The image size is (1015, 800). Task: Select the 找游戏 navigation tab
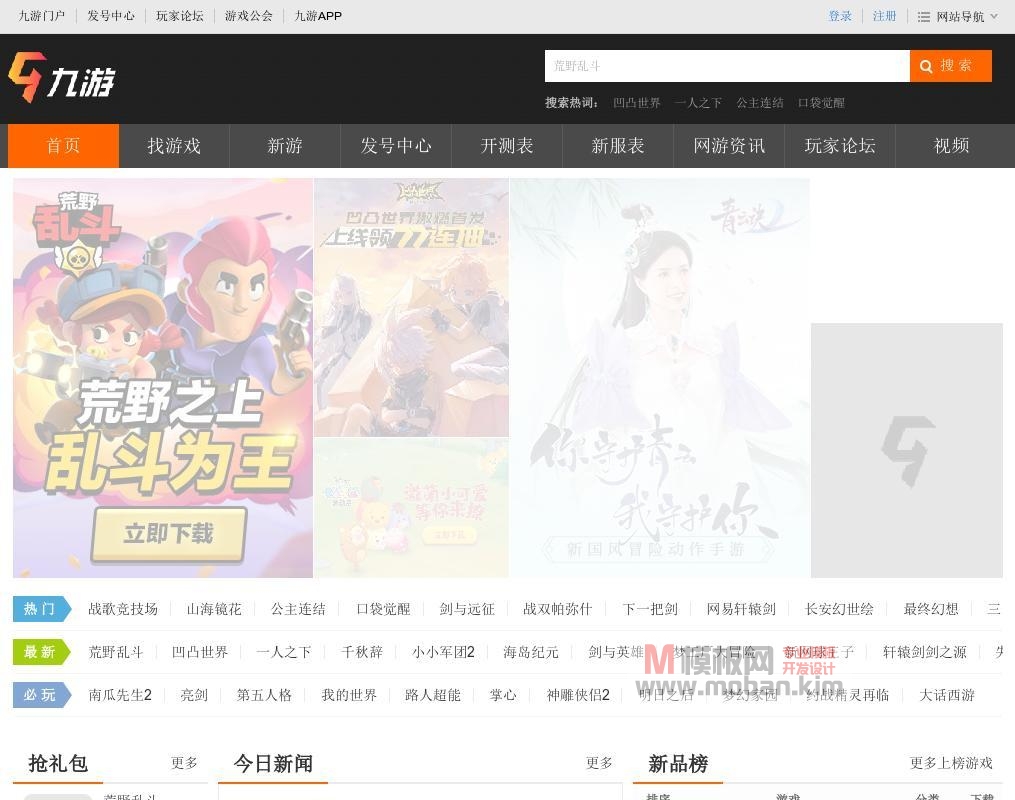174,146
